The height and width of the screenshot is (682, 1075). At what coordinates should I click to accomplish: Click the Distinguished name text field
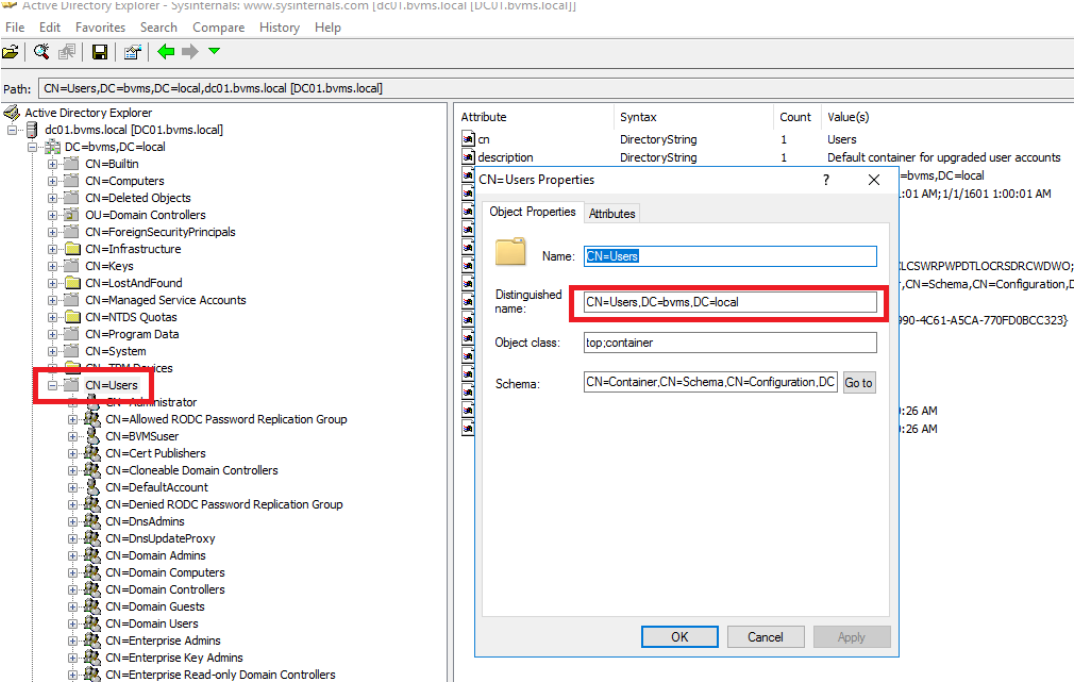730,302
